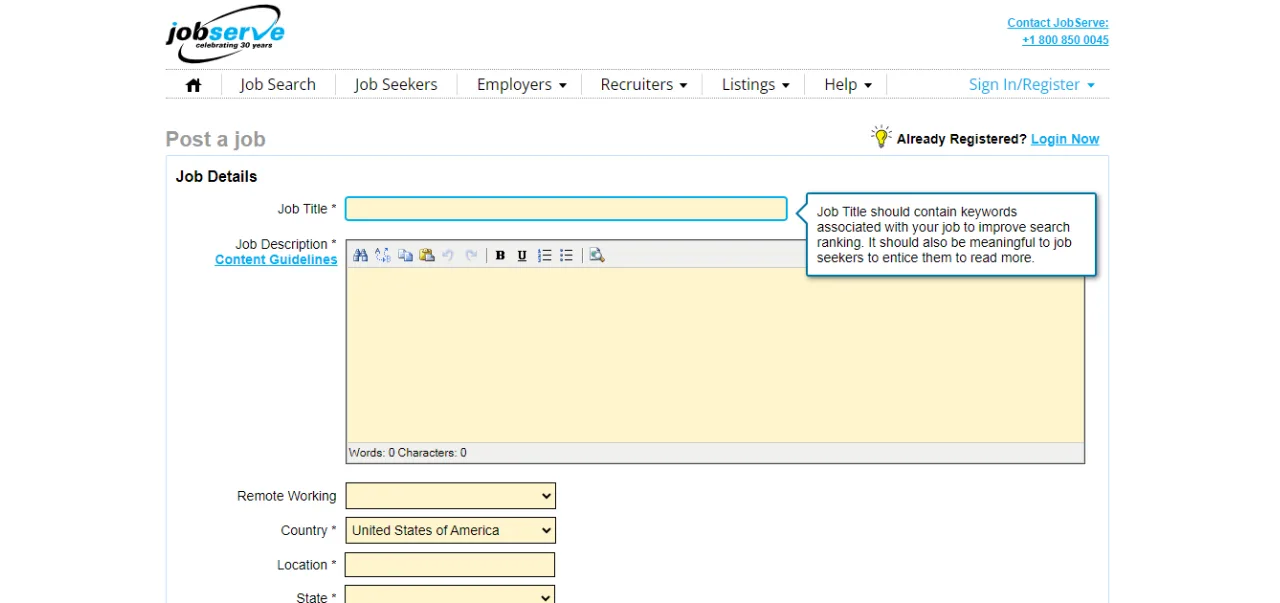The image size is (1280, 603).
Task: Click the Login Now link
Action: [x=1065, y=139]
